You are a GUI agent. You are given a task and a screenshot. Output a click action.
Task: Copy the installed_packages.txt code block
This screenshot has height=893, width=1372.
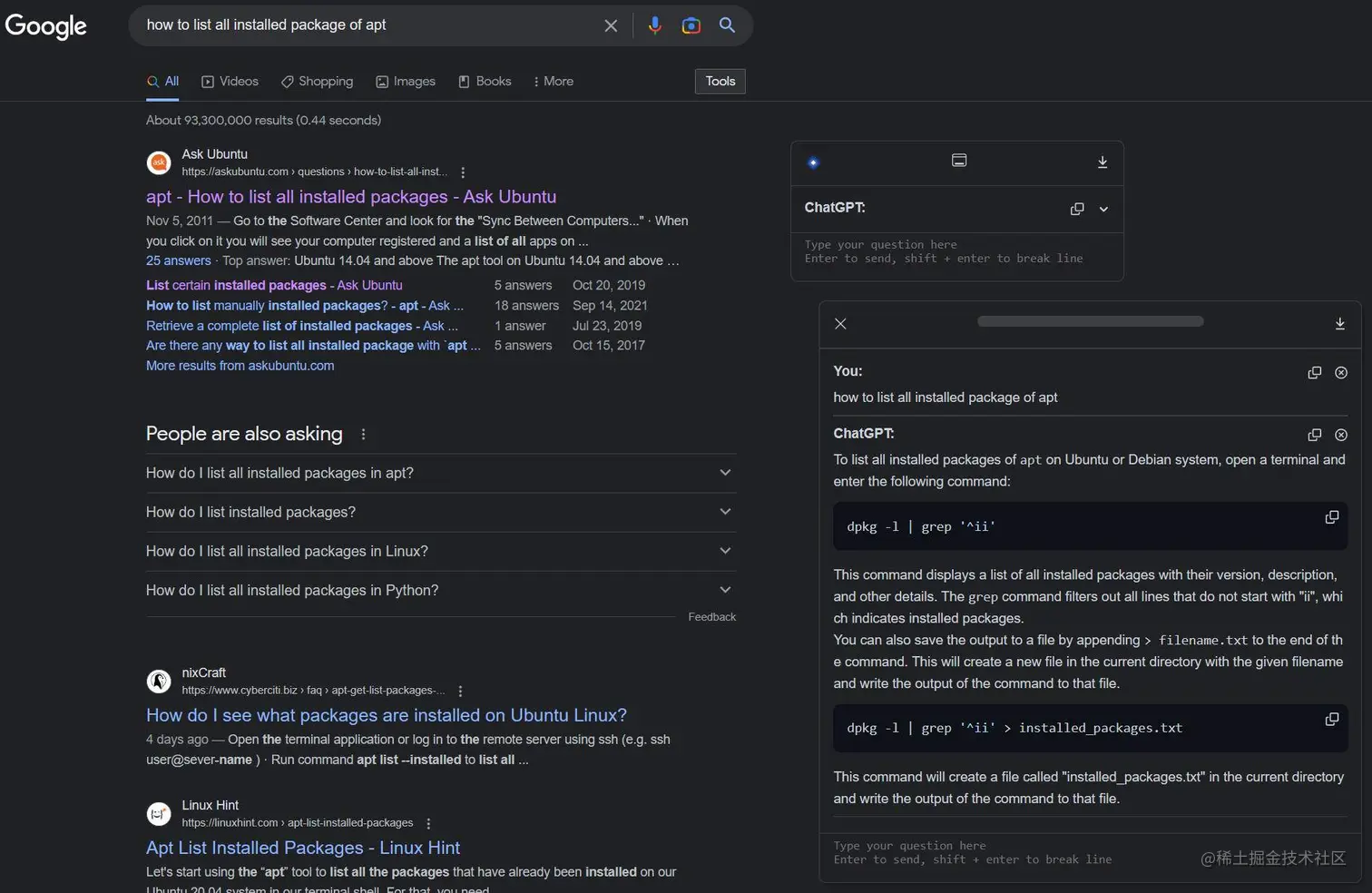pyautogui.click(x=1331, y=719)
